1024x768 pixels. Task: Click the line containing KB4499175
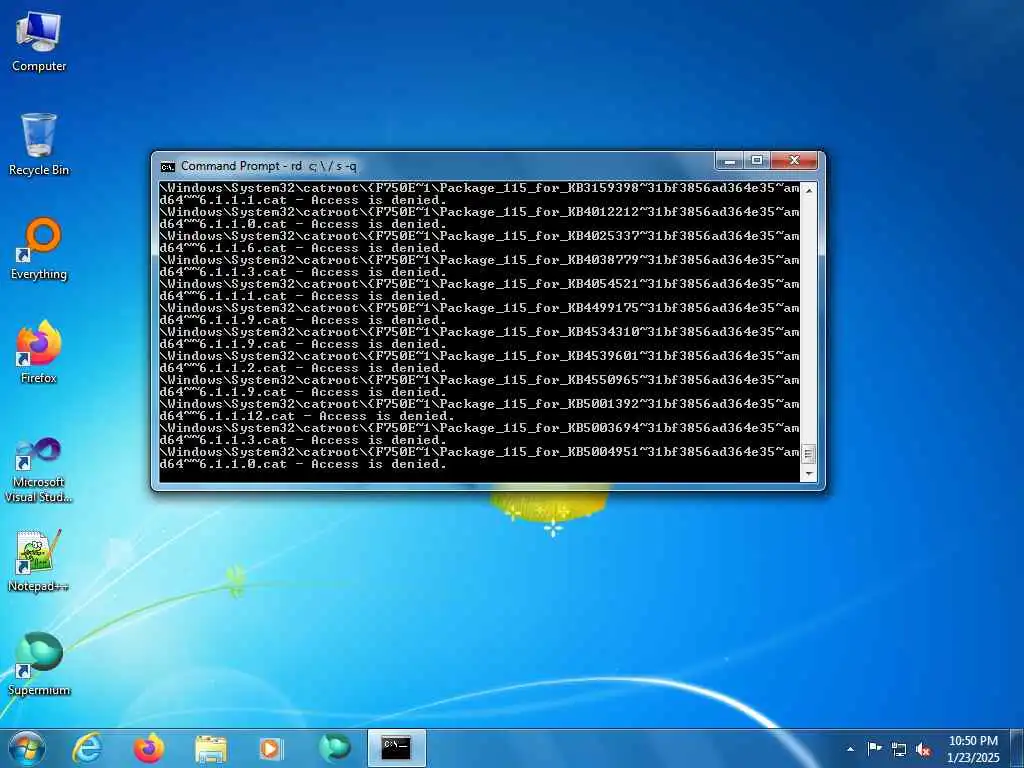pos(479,308)
